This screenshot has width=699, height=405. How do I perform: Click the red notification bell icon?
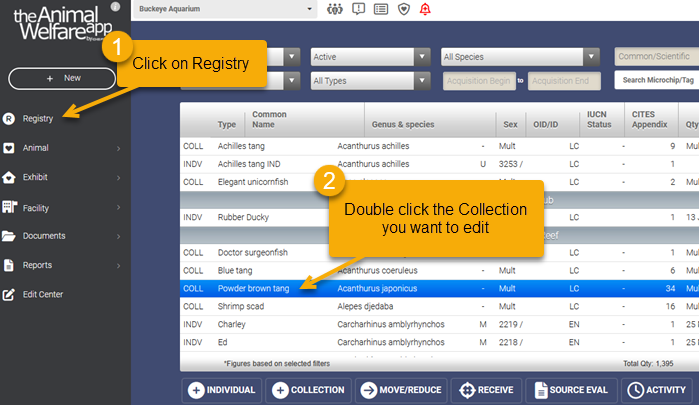click(425, 9)
